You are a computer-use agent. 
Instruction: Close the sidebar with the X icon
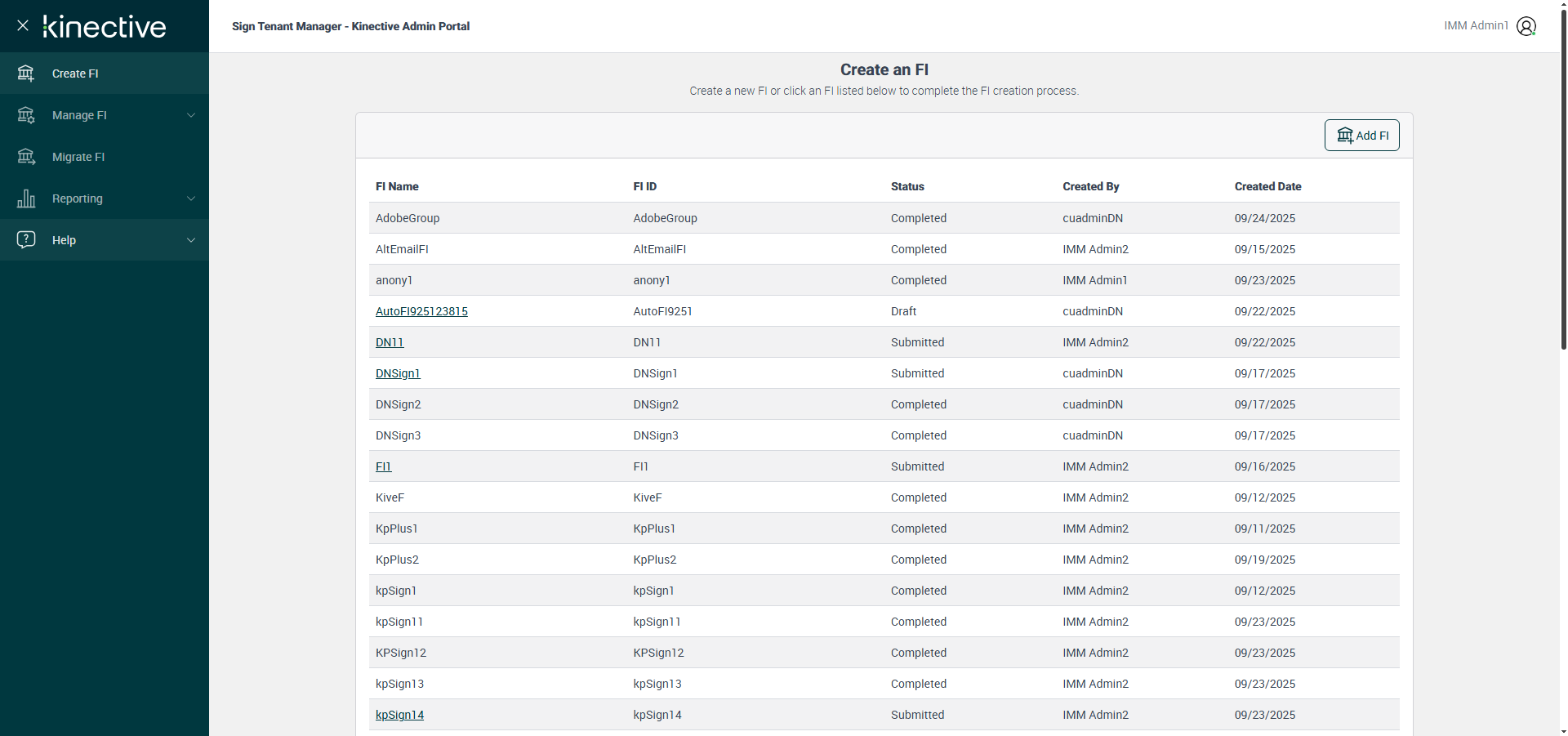pyautogui.click(x=23, y=25)
